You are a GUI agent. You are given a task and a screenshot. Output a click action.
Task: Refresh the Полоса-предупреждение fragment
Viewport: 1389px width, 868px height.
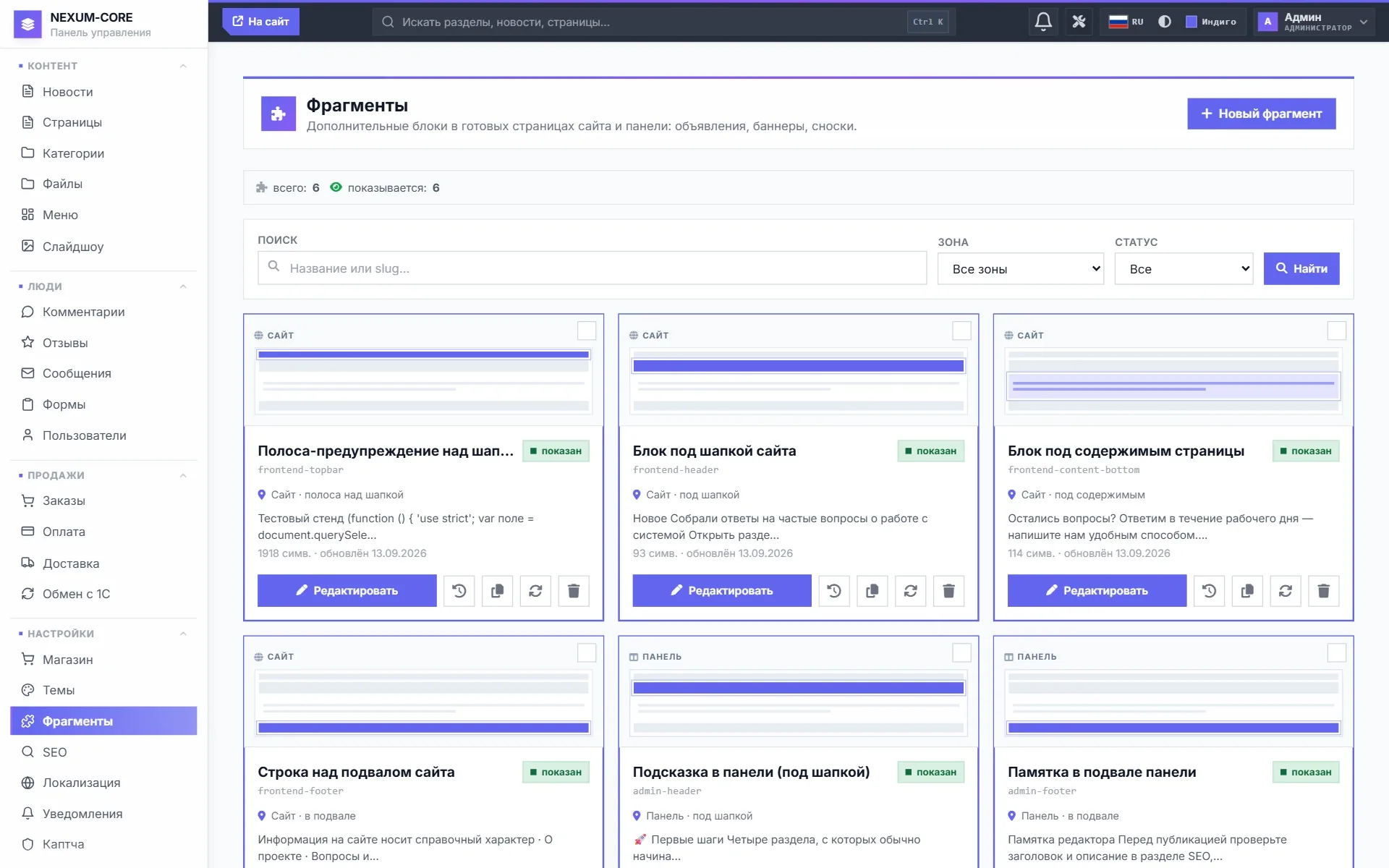tap(535, 591)
